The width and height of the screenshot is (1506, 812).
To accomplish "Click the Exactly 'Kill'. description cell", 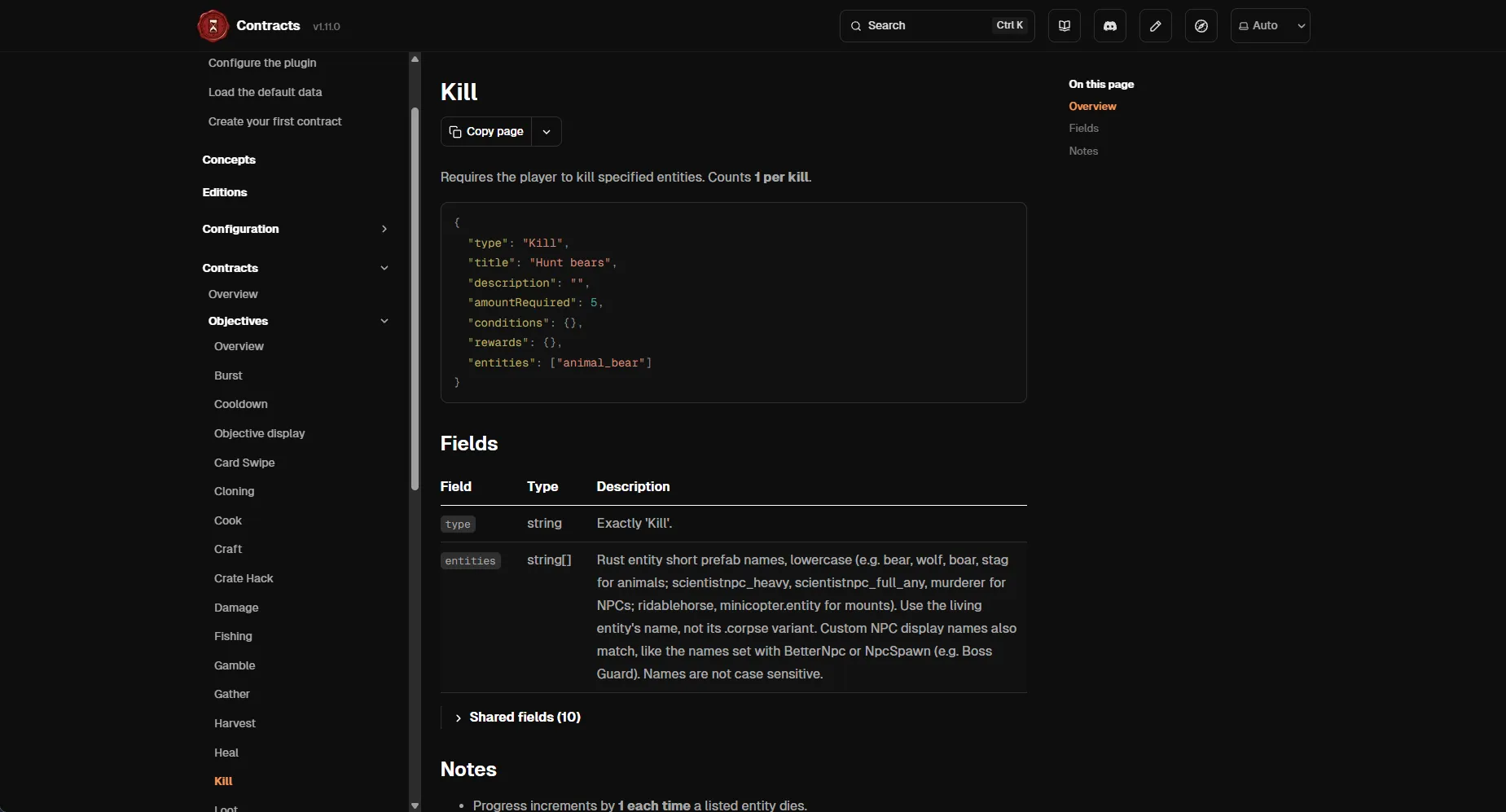I will (634, 524).
